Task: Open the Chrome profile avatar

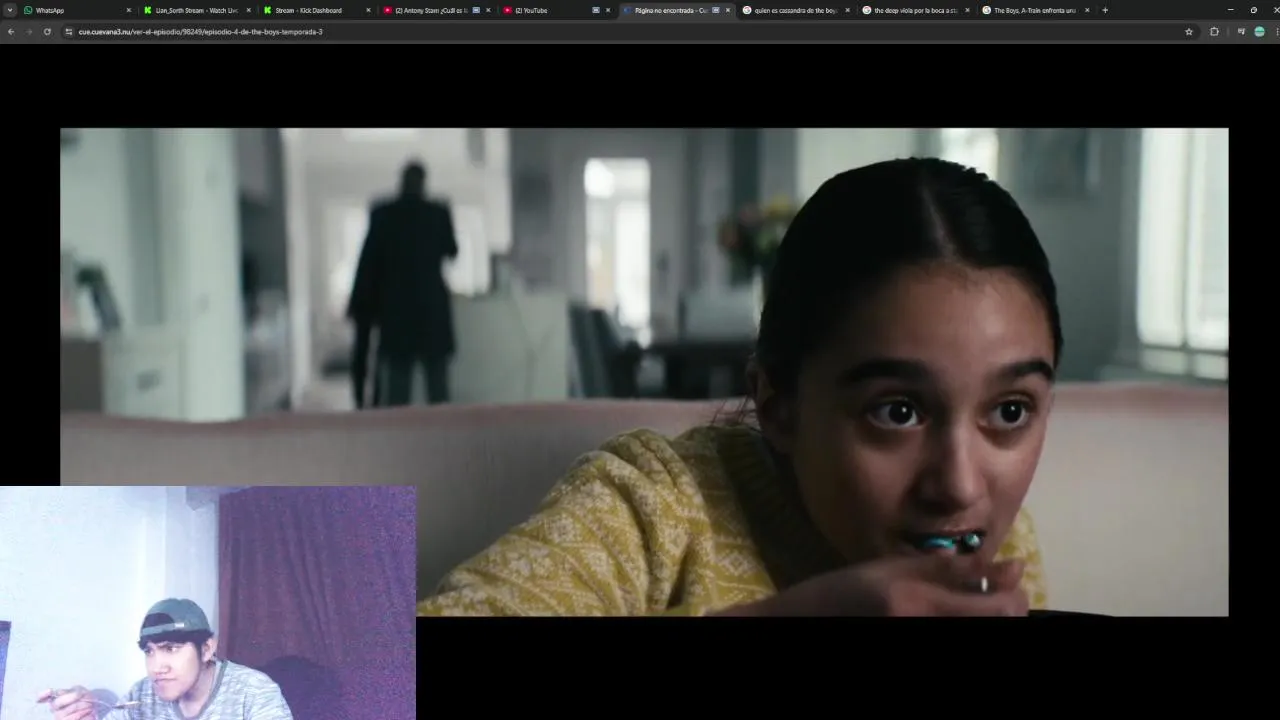Action: (1259, 31)
